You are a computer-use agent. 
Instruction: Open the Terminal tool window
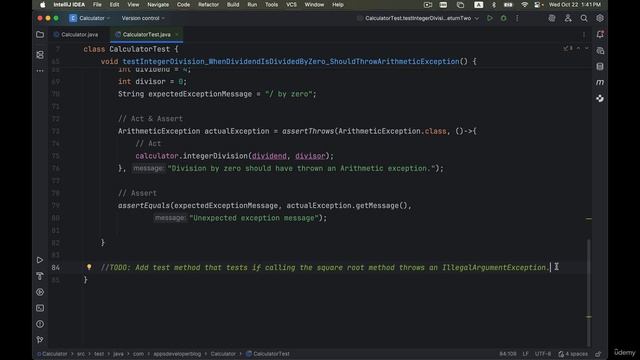[x=40, y=308]
